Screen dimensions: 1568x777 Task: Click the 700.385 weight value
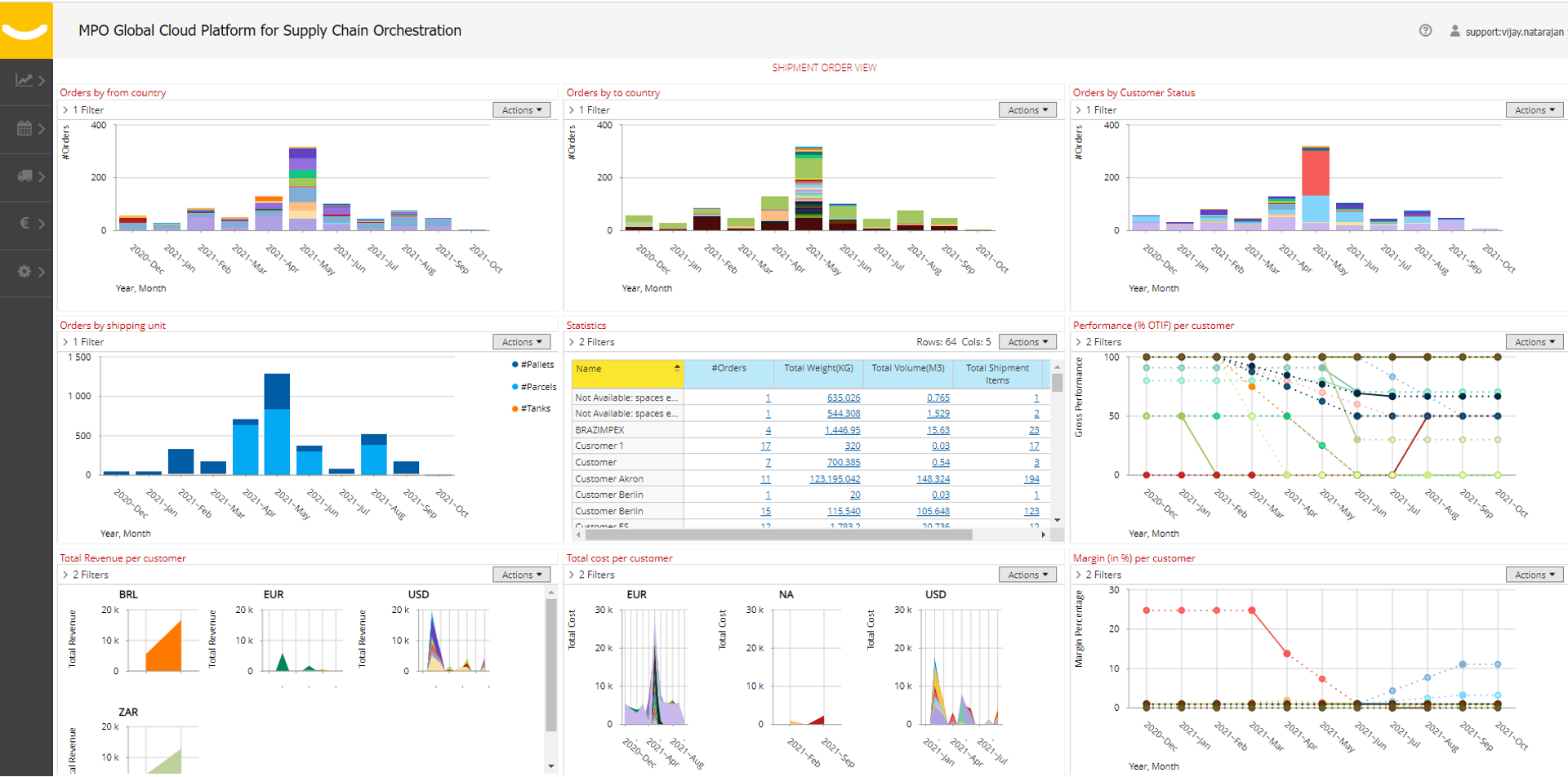844,462
